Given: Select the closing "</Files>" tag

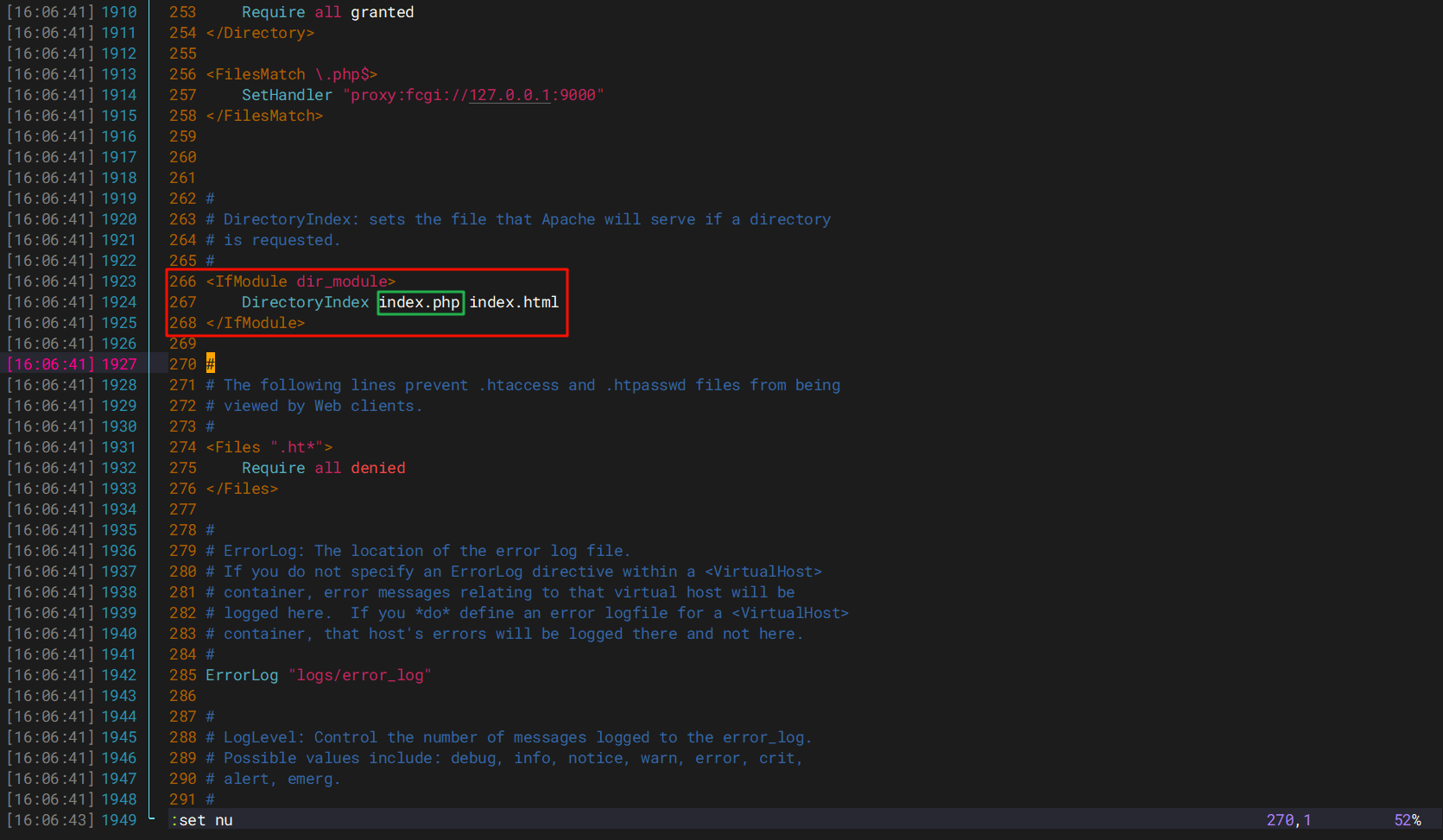Looking at the screenshot, I should [x=242, y=489].
